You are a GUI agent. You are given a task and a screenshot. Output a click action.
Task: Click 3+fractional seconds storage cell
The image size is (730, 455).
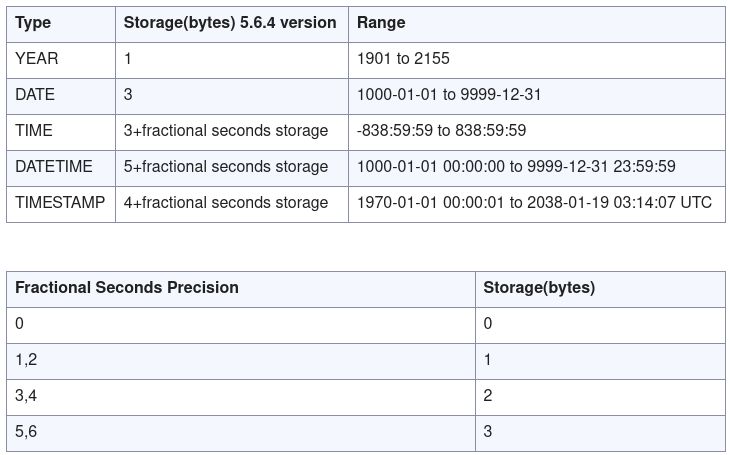coord(226,130)
